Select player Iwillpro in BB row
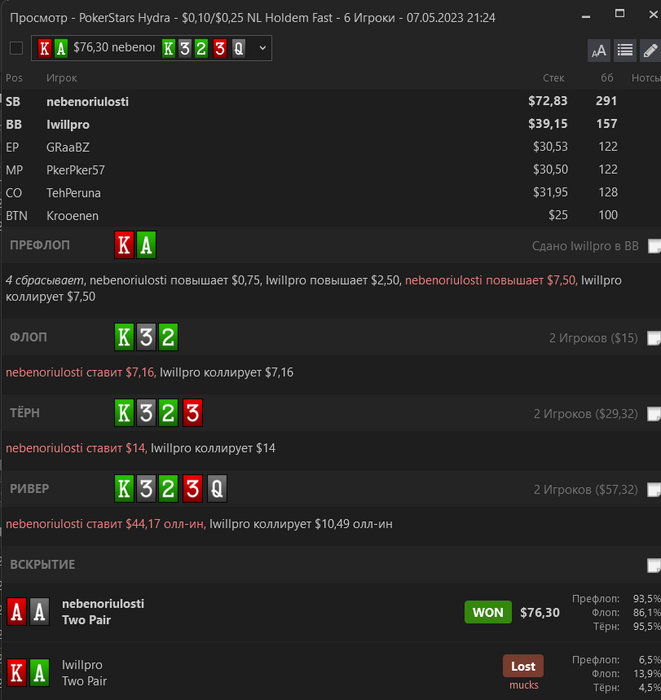The width and height of the screenshot is (661, 700). (68, 124)
